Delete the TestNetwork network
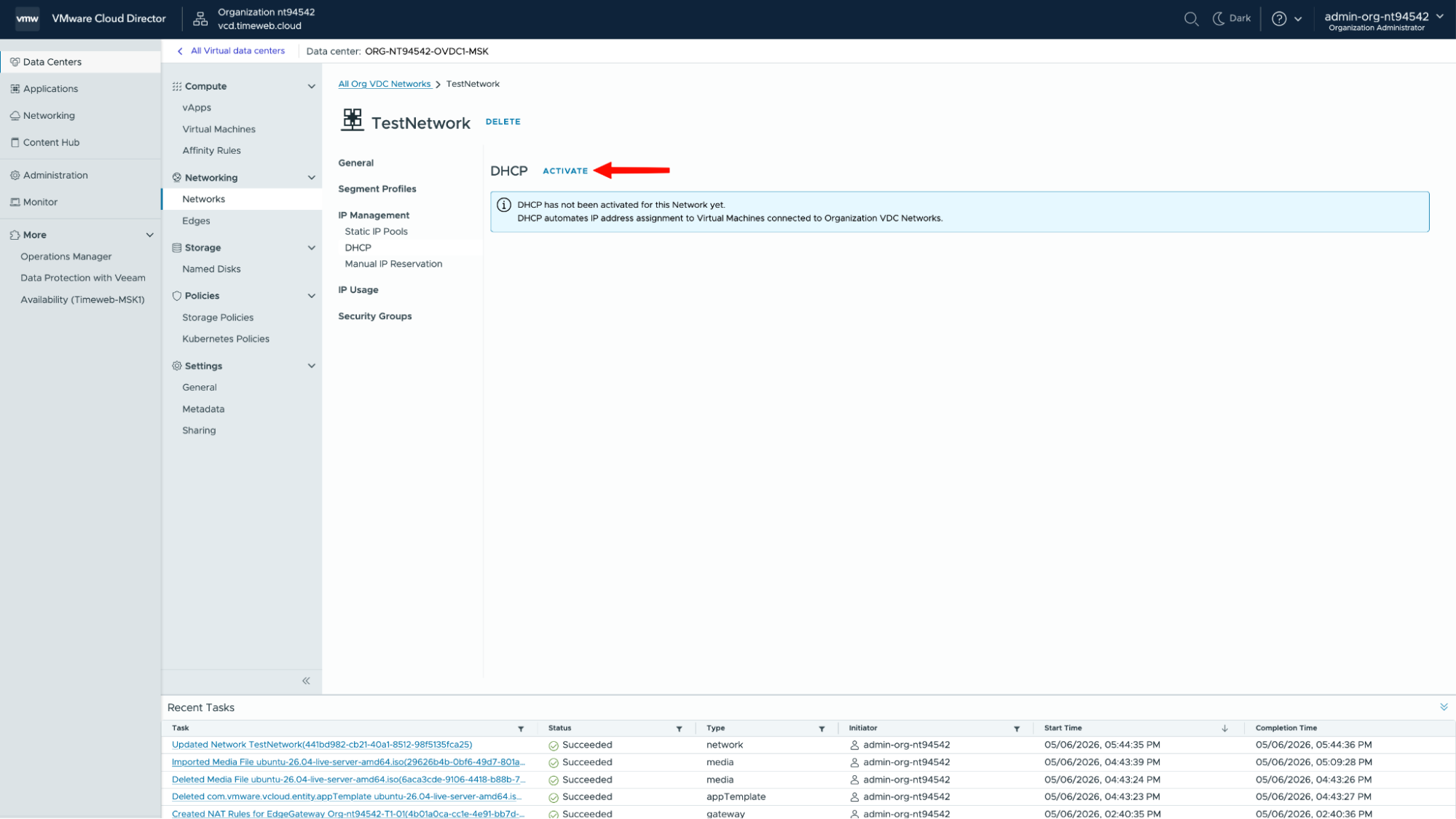This screenshot has width=1456, height=819. click(x=503, y=122)
